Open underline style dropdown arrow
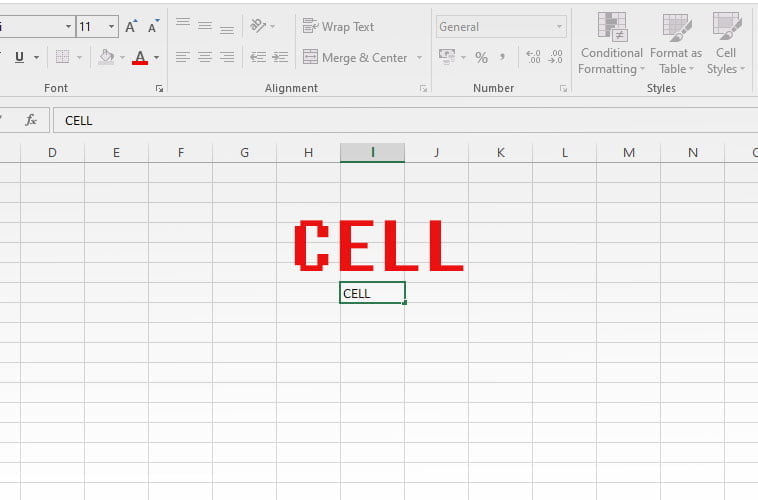The height and width of the screenshot is (500, 758). coord(37,58)
